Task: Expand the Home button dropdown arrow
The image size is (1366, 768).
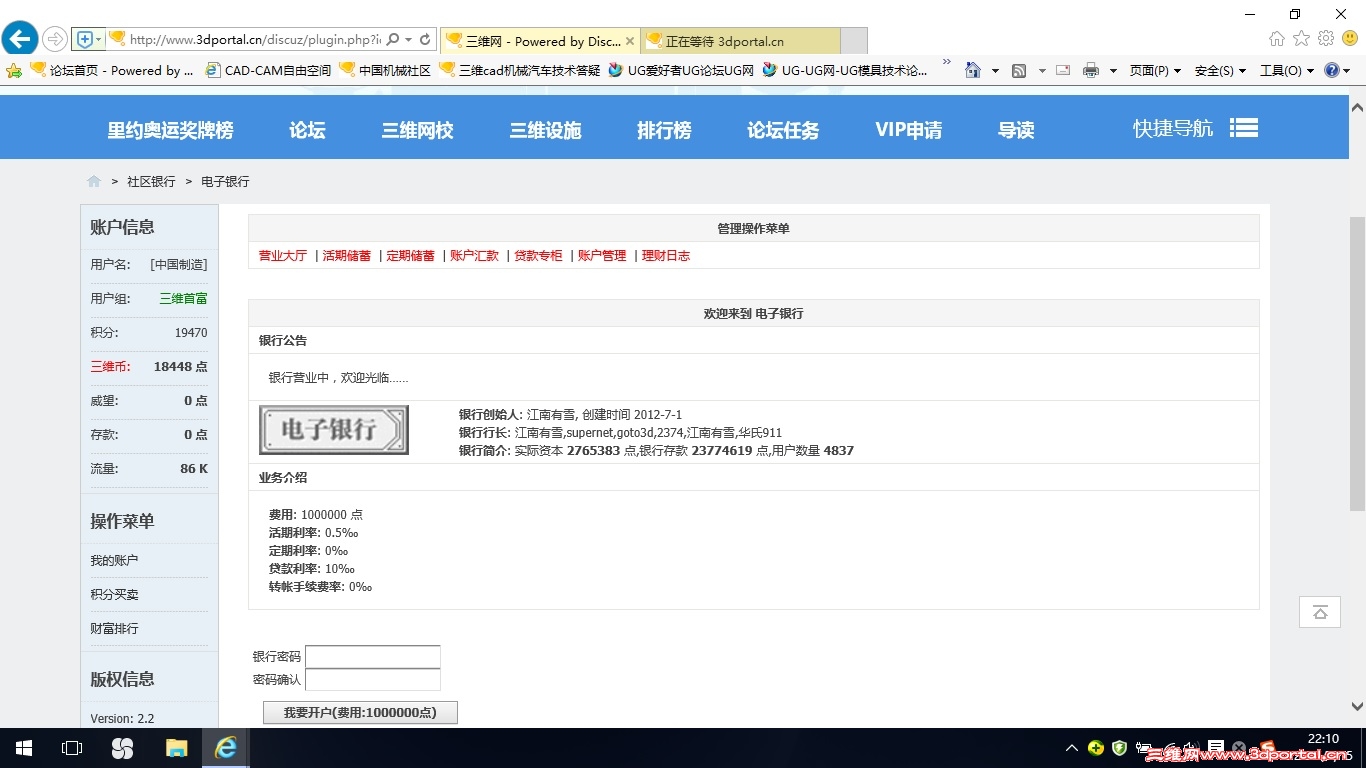Action: tap(995, 71)
